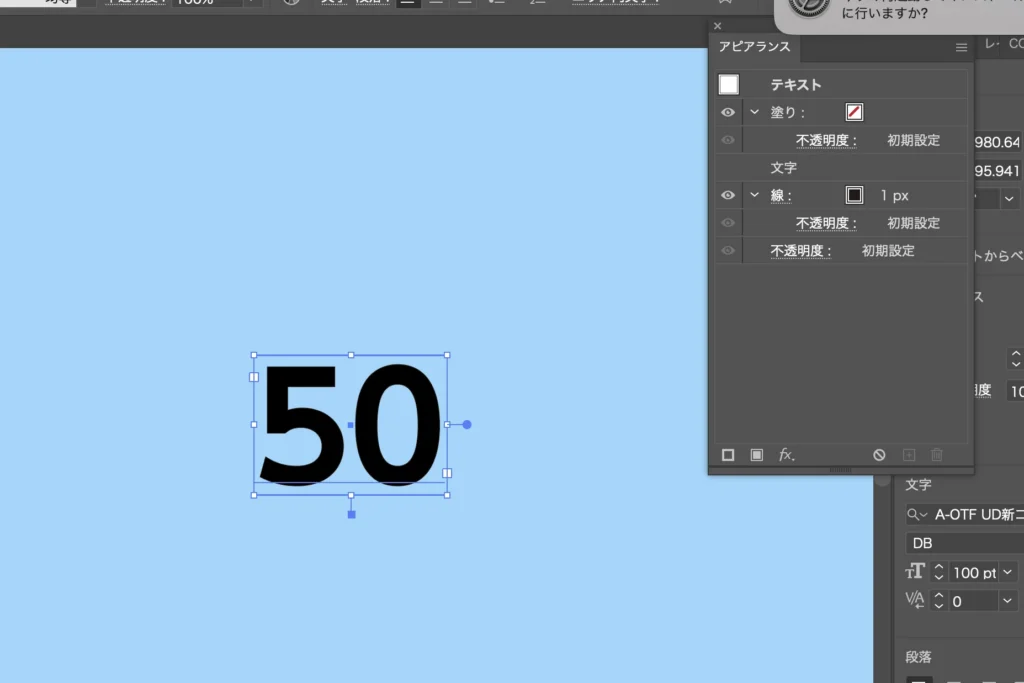Click the font search magnifier icon
Image resolution: width=1024 pixels, height=683 pixels.
[x=916, y=515]
